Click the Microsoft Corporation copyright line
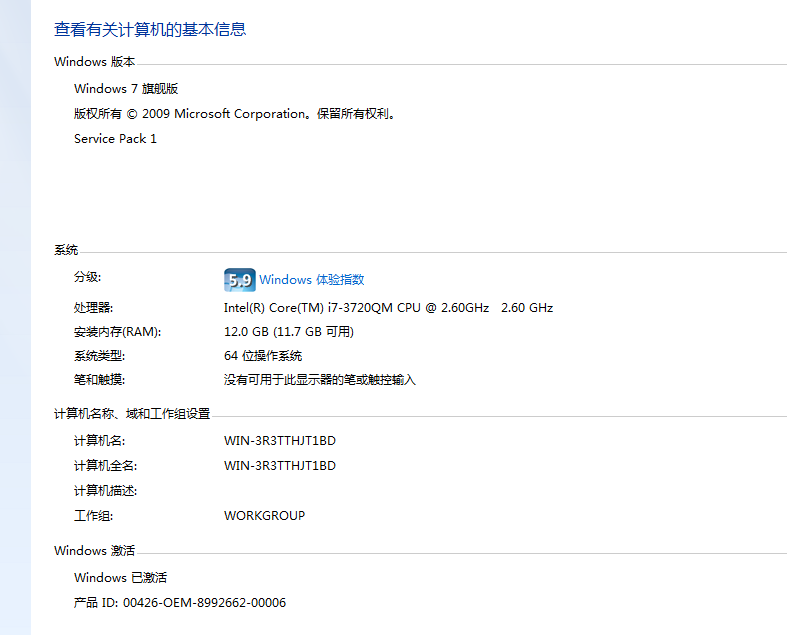Image resolution: width=787 pixels, height=635 pixels. (235, 114)
